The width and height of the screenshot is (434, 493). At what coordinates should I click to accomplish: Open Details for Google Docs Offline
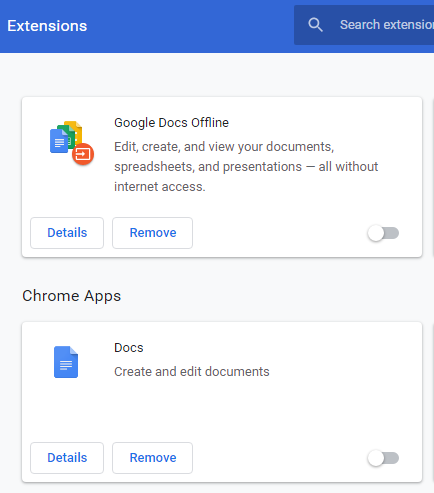(x=67, y=233)
